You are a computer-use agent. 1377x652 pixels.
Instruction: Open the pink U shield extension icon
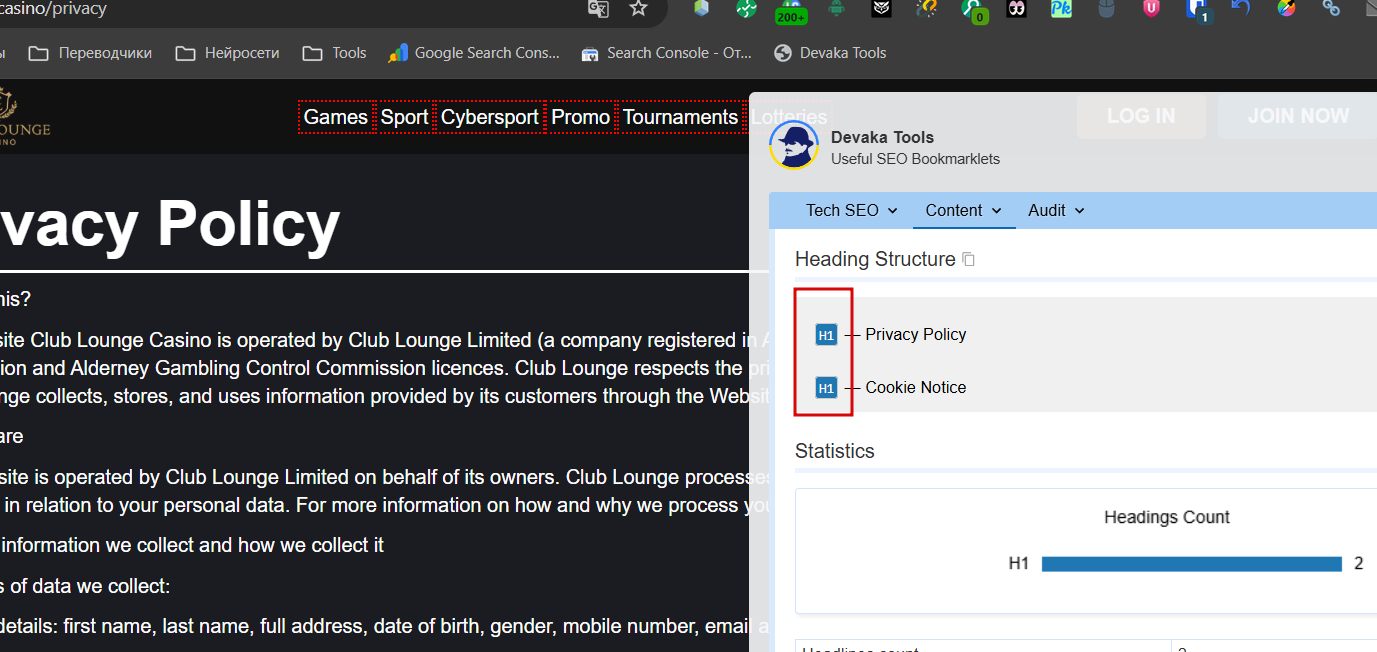(1151, 9)
